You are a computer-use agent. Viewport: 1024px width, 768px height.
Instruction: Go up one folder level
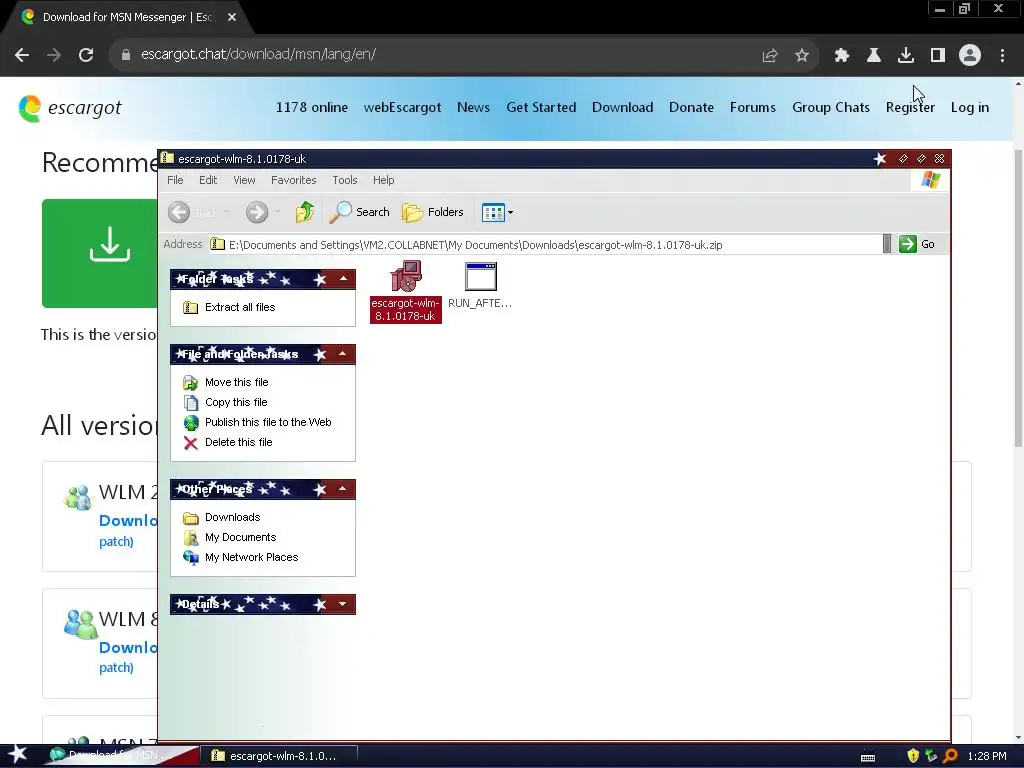pos(304,212)
